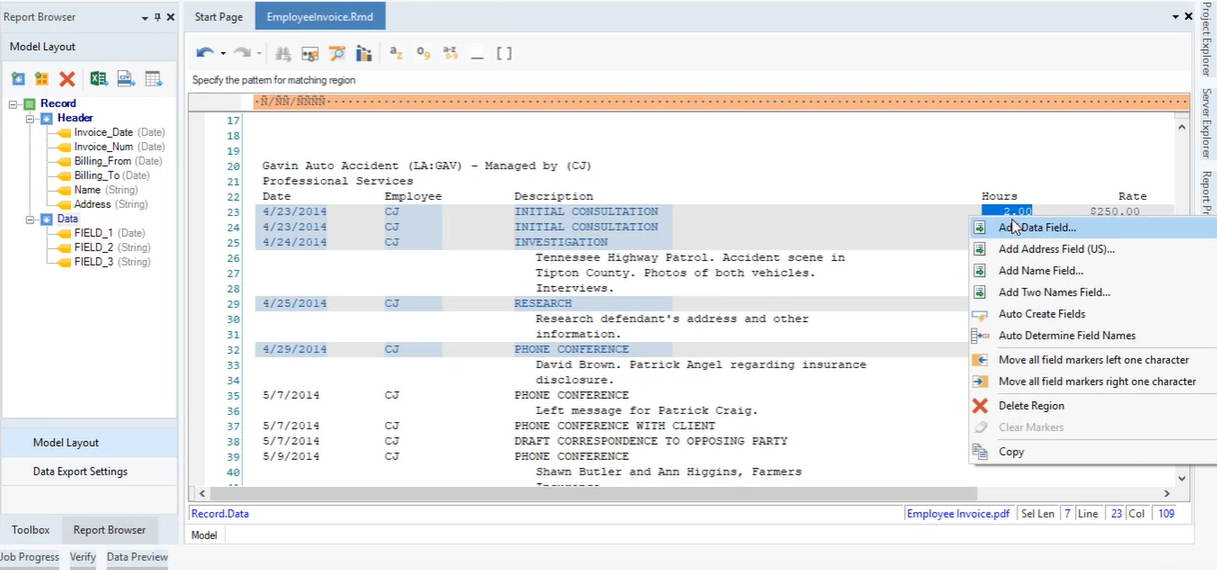Click the binoculars find icon in editor toolbar

(x=283, y=54)
